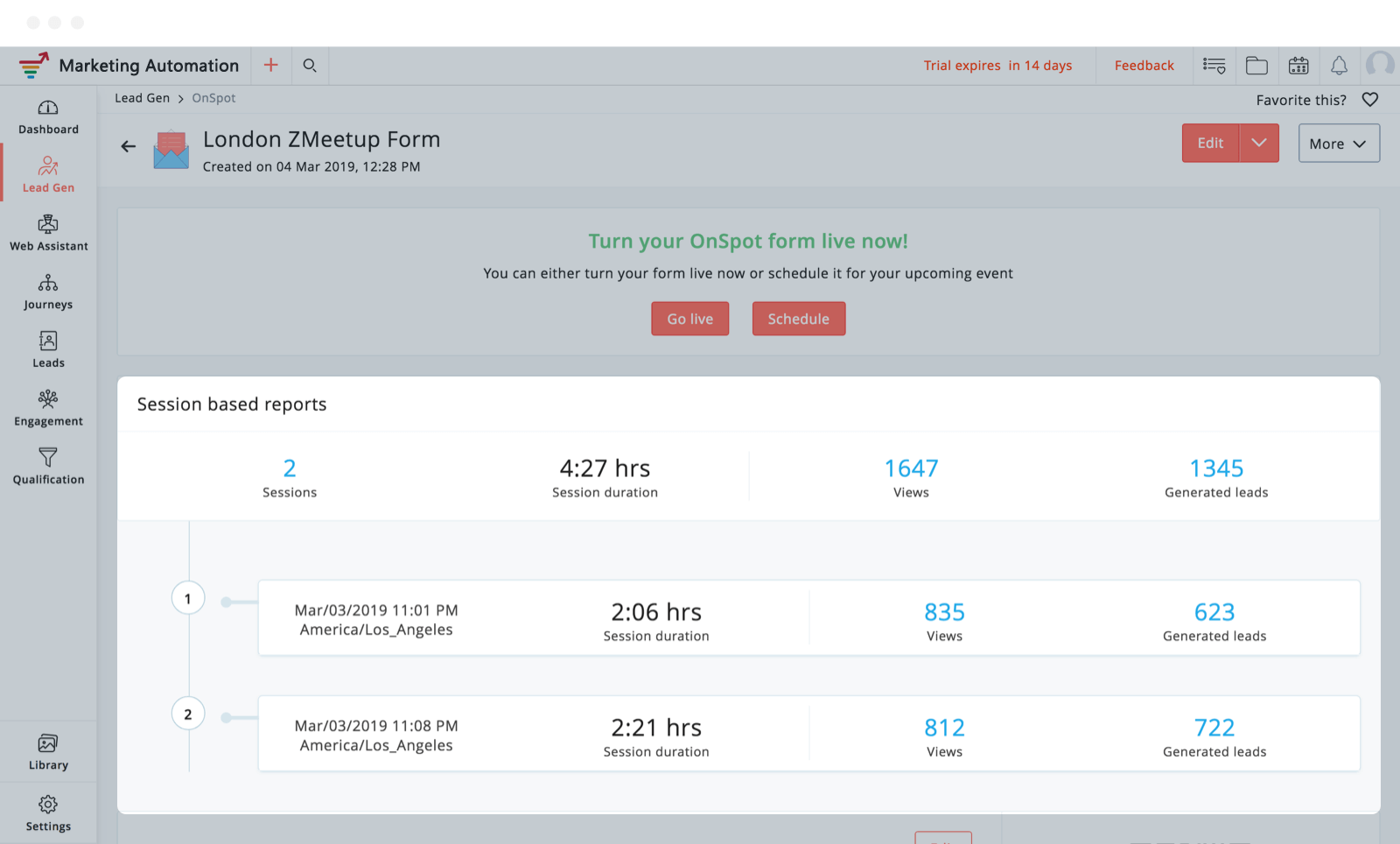Open the notifications bell icon
The image size is (1400, 844).
(x=1339, y=66)
